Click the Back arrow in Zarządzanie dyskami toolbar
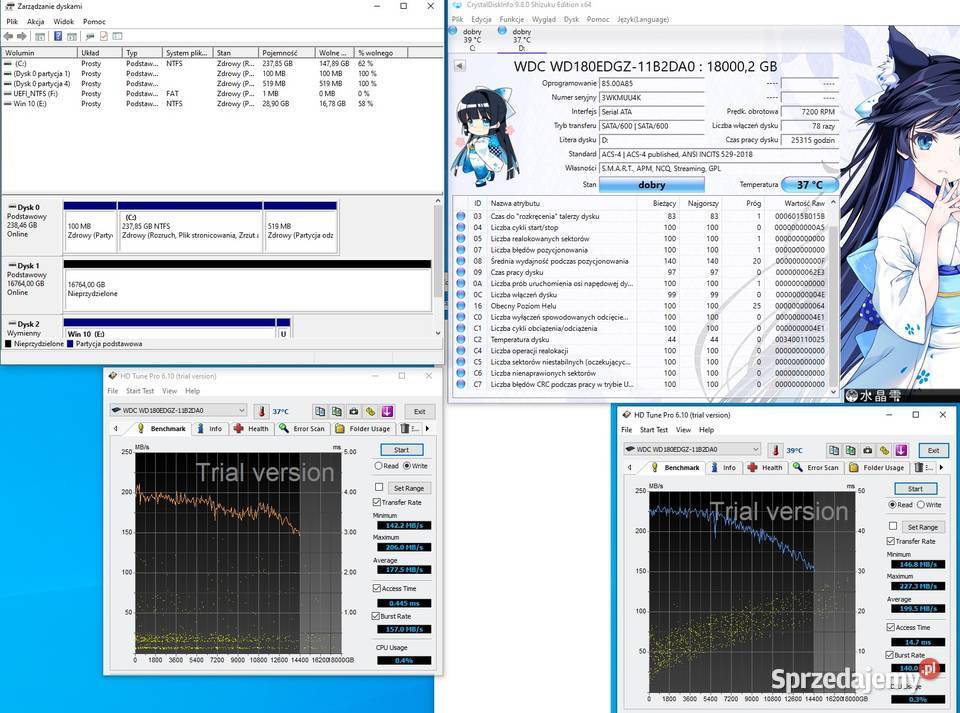The image size is (960, 713). pos(9,36)
